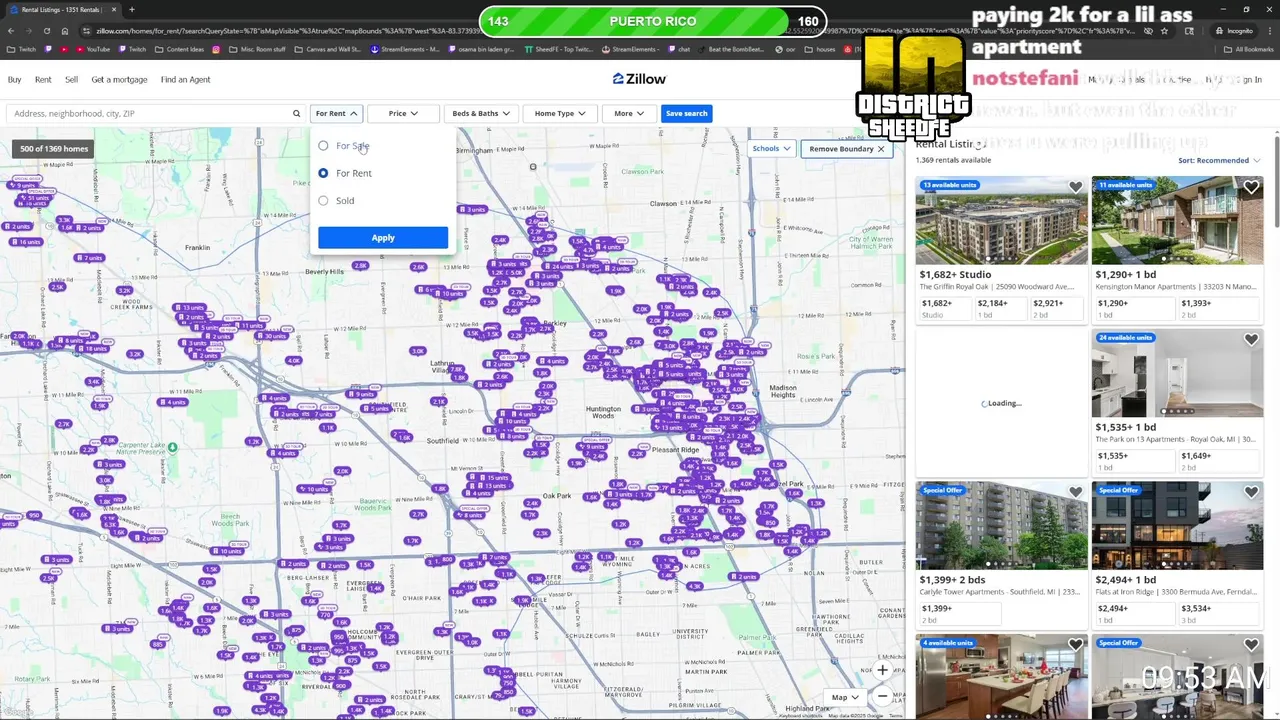The image size is (1280, 720).
Task: Open Flats at Iron Ridge listing photo
Action: pyautogui.click(x=1177, y=526)
